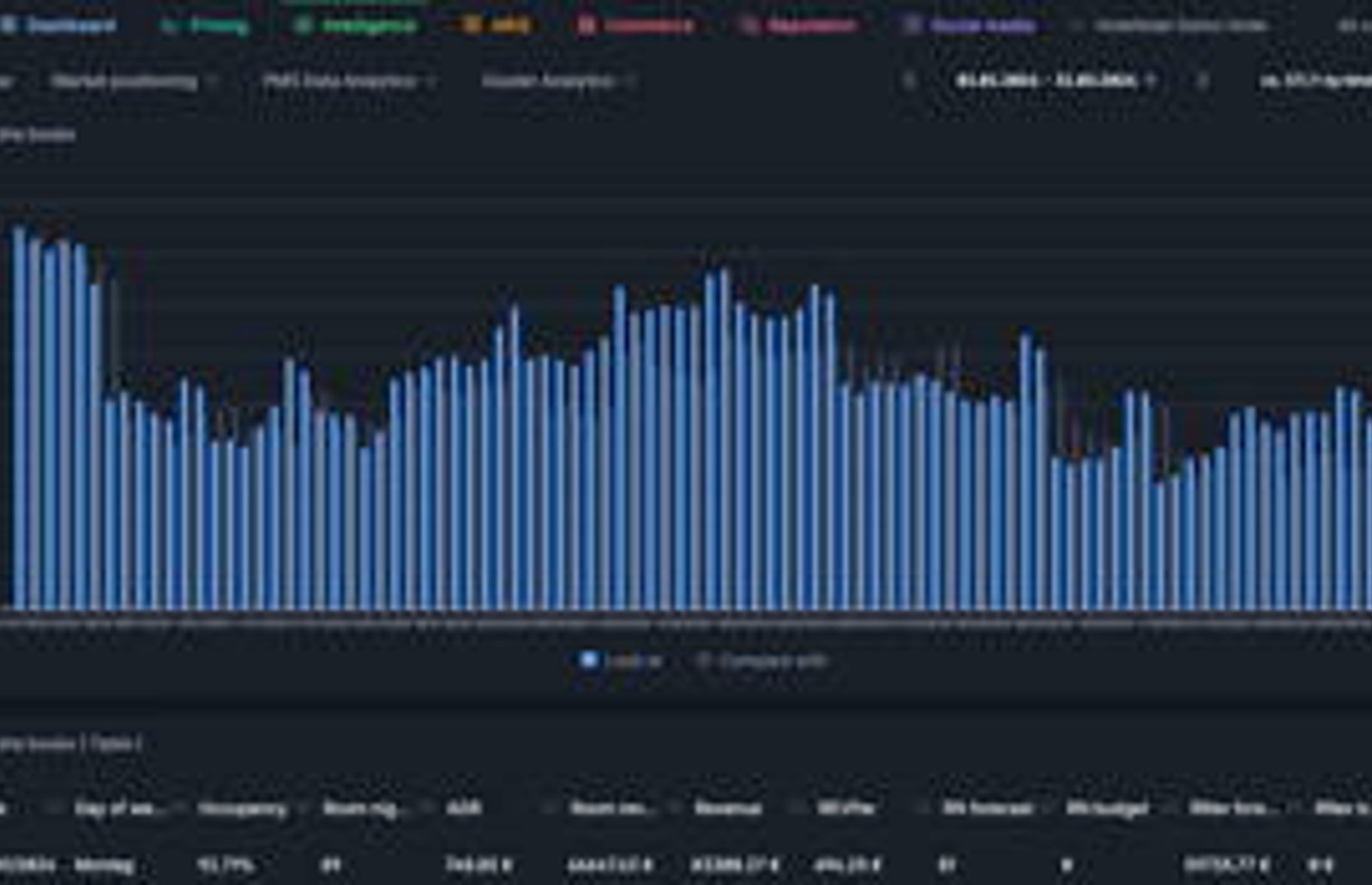Click the icon left of the date range
Screen dimensions: 1372x885
910,81
